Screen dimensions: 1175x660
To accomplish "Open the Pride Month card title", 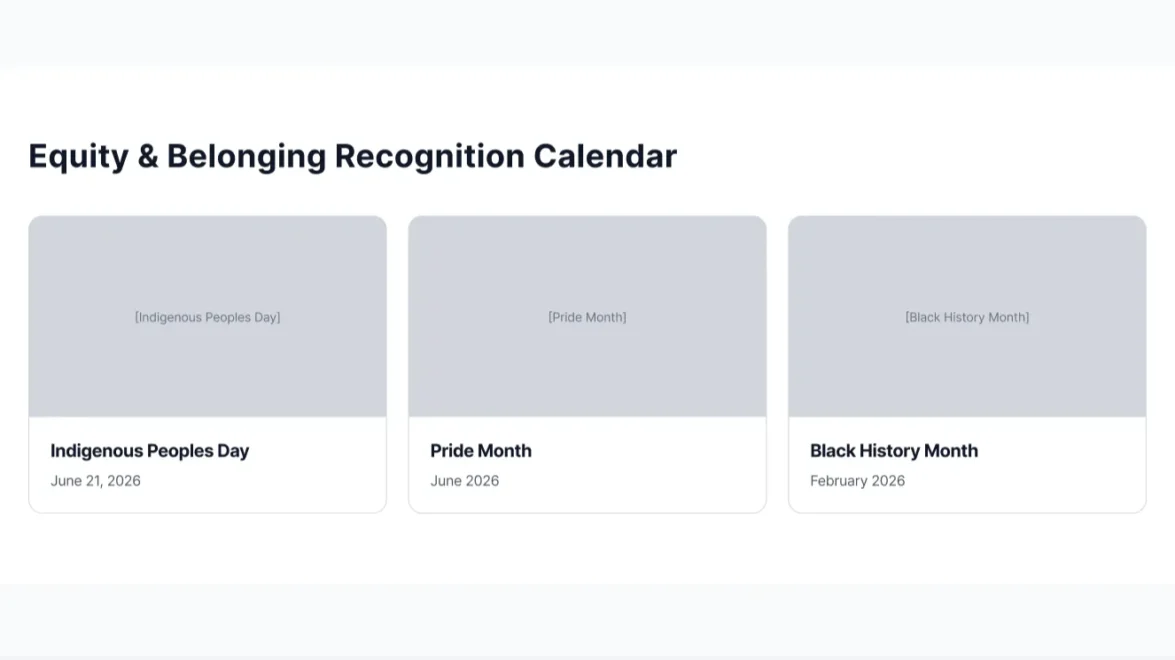I will 481,451.
